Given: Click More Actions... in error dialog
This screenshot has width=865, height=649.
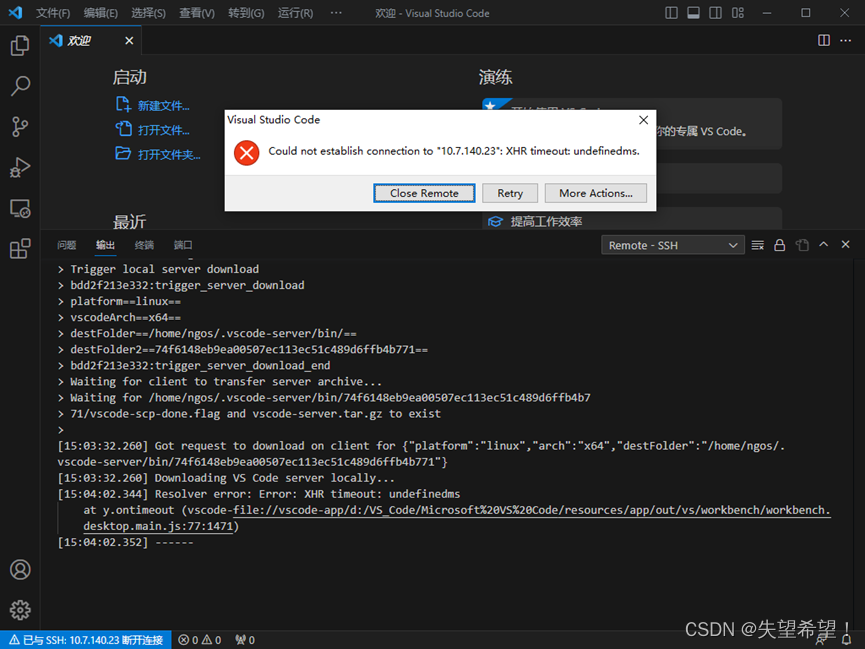Looking at the screenshot, I should 596,193.
